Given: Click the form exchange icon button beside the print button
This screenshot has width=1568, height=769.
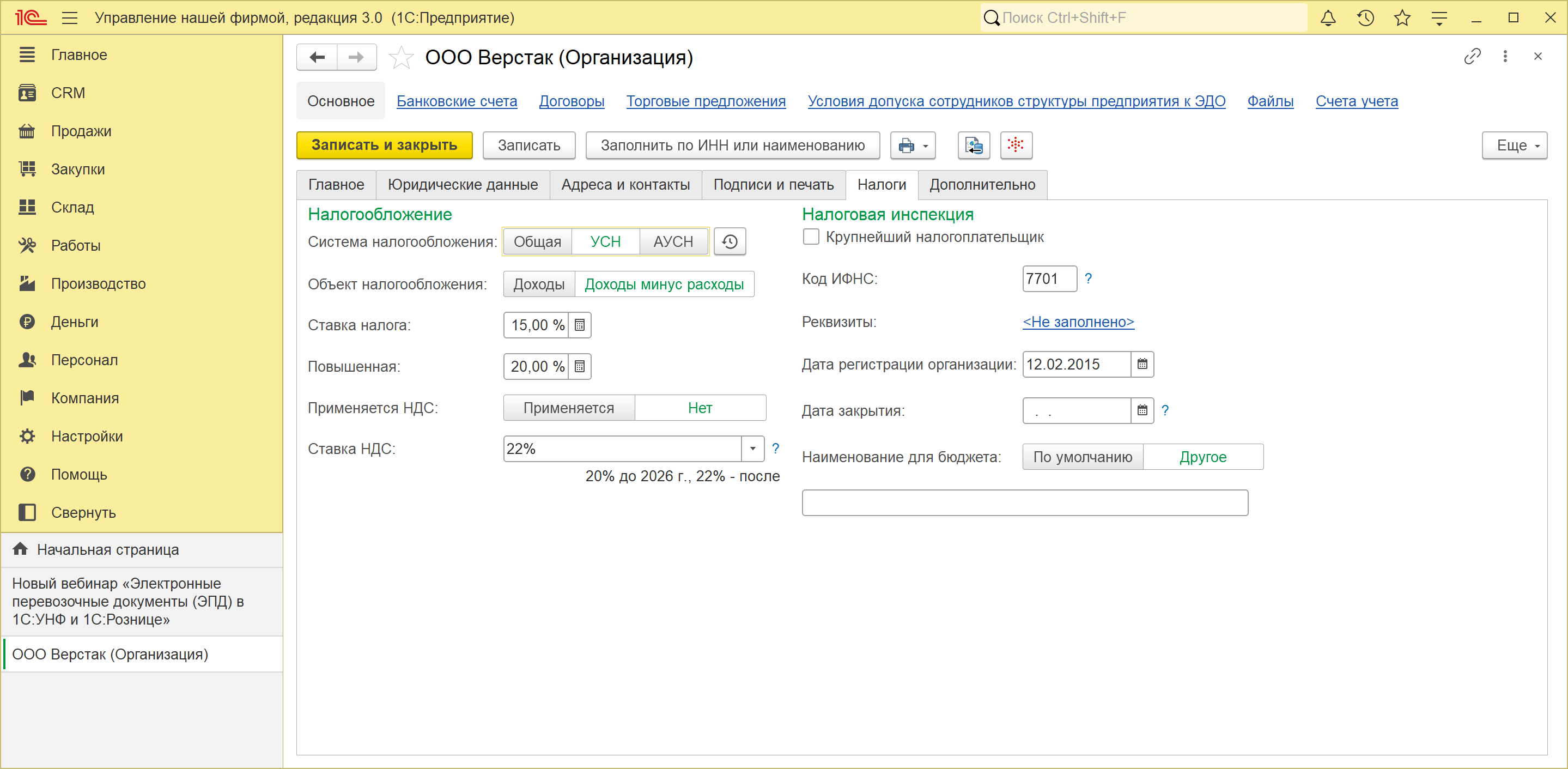Looking at the screenshot, I should click(974, 145).
